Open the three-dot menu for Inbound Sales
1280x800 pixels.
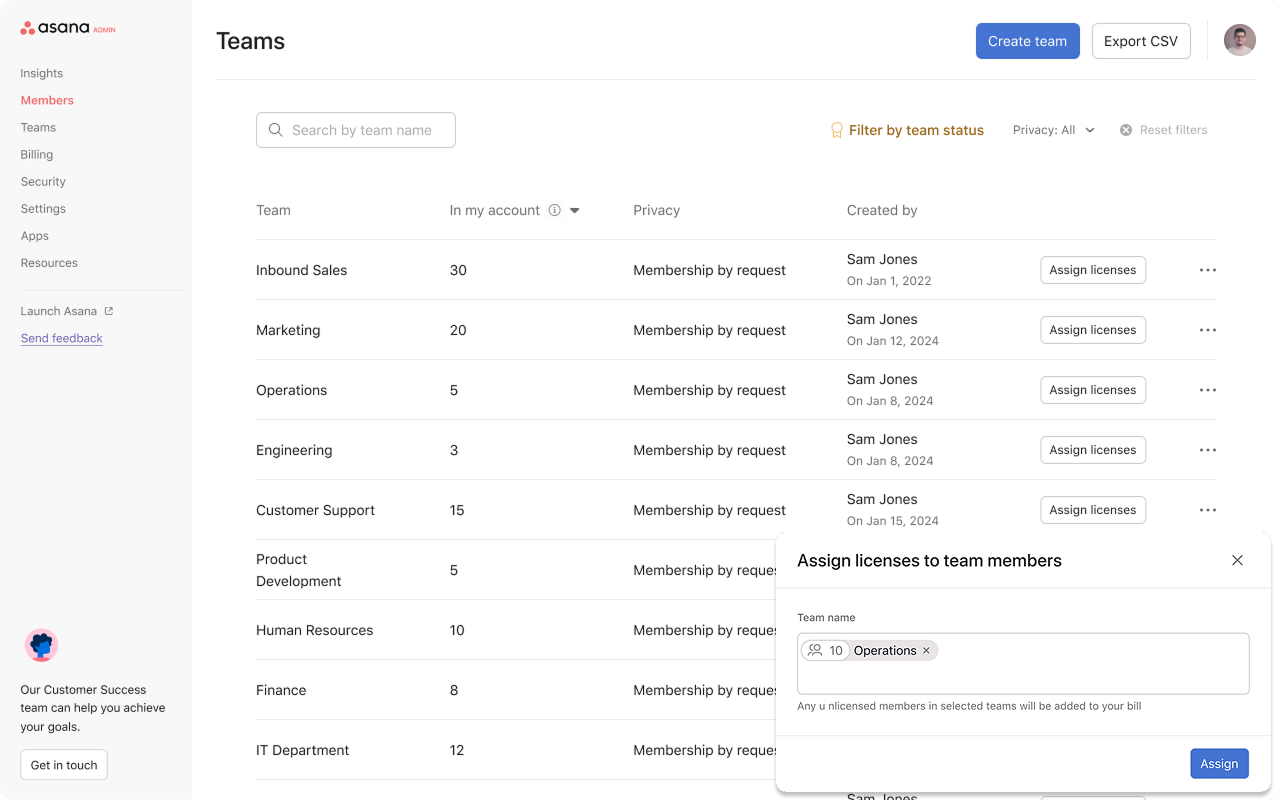(1207, 270)
